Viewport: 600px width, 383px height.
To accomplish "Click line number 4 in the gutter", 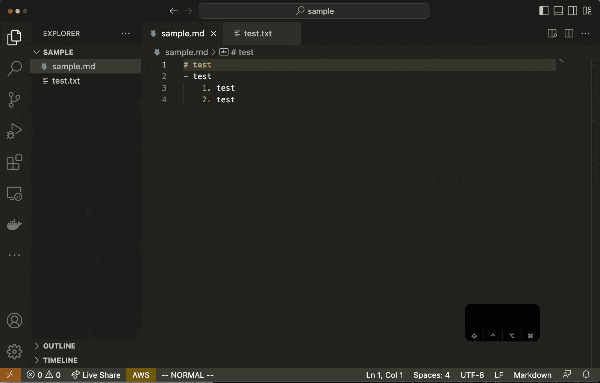I will (x=164, y=99).
